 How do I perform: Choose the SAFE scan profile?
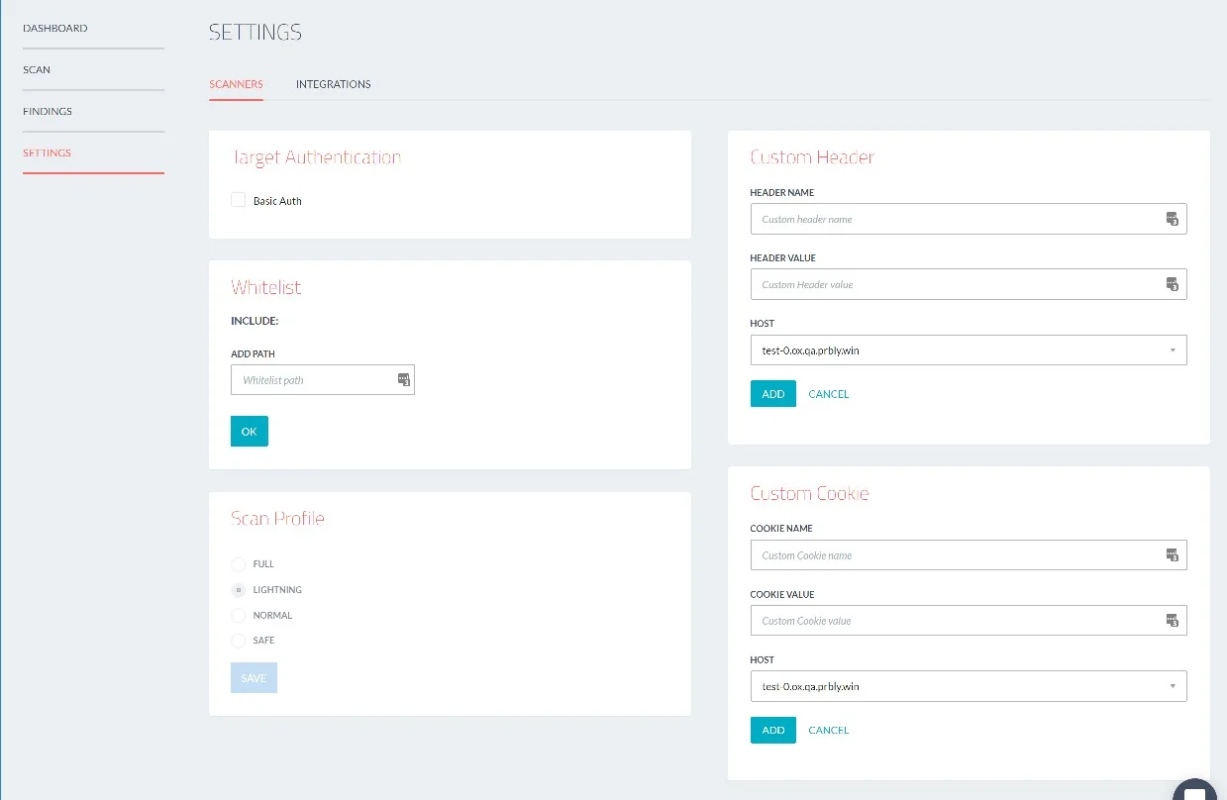tap(238, 640)
